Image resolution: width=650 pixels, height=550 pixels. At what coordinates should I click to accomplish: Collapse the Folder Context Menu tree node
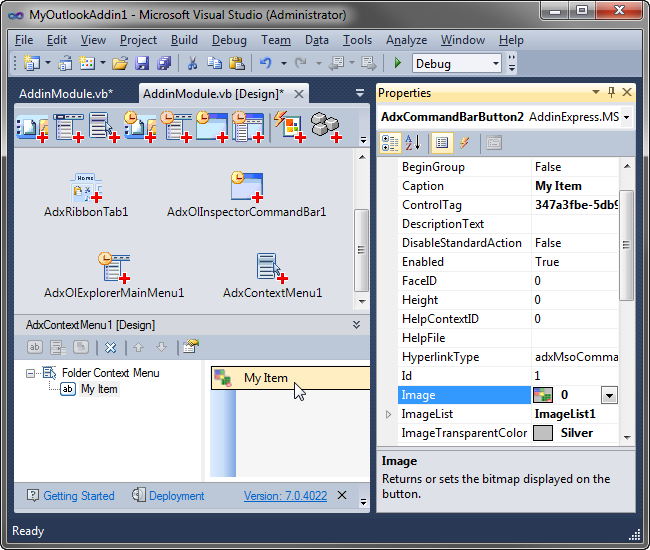tap(30, 373)
